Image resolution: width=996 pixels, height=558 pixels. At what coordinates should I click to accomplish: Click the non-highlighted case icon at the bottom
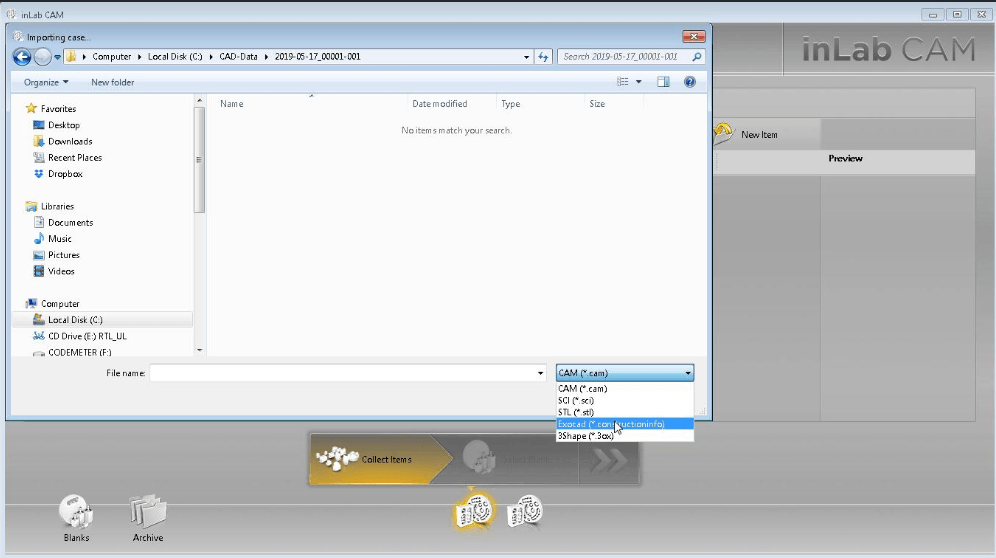(x=525, y=511)
